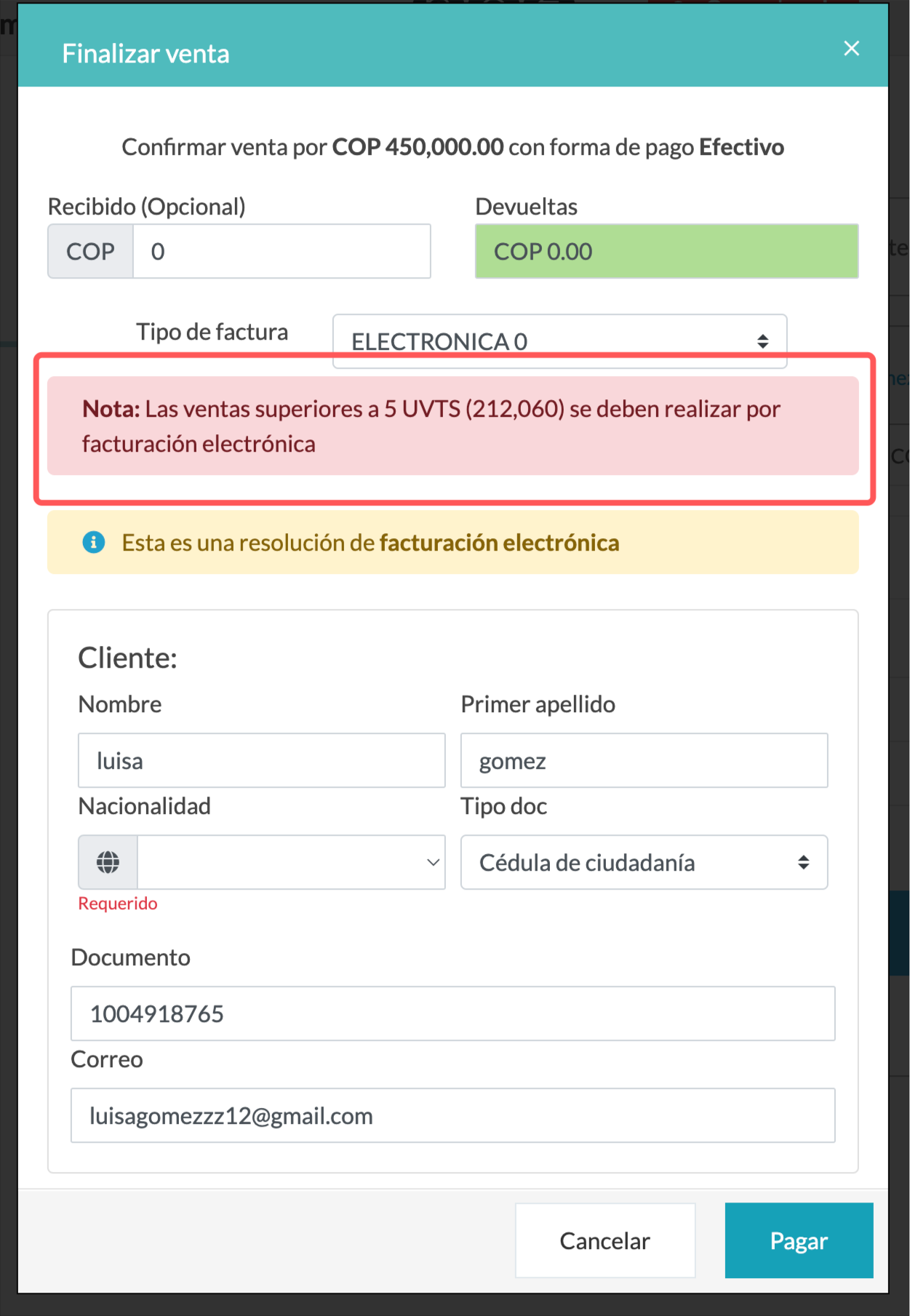Click the chevron arrow in Nacionalidad field
Screen dimensions: 910x1316
click(433, 862)
